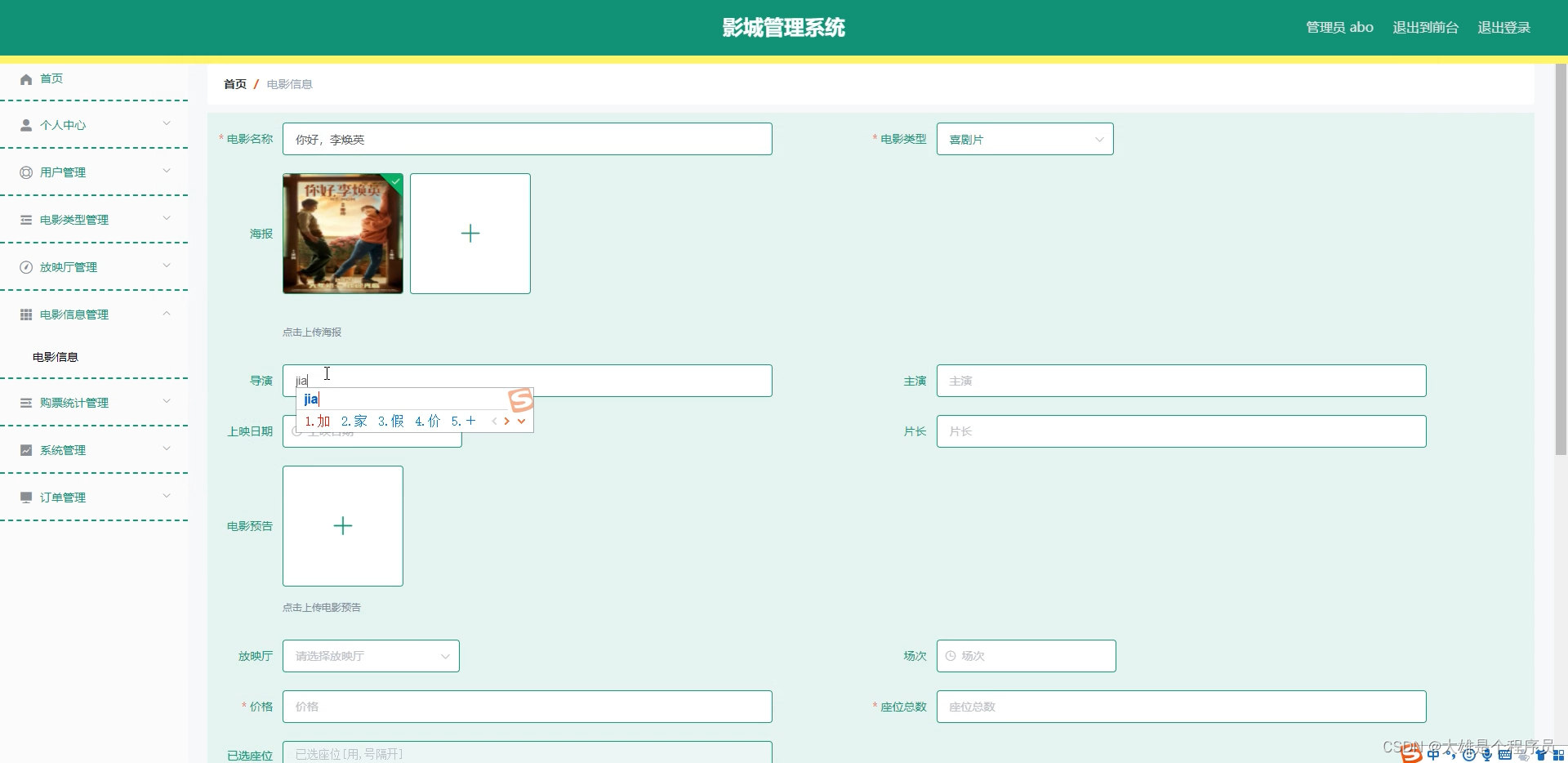Click the plus icon to upload trailer
This screenshot has height=763, width=1568.
pos(343,526)
